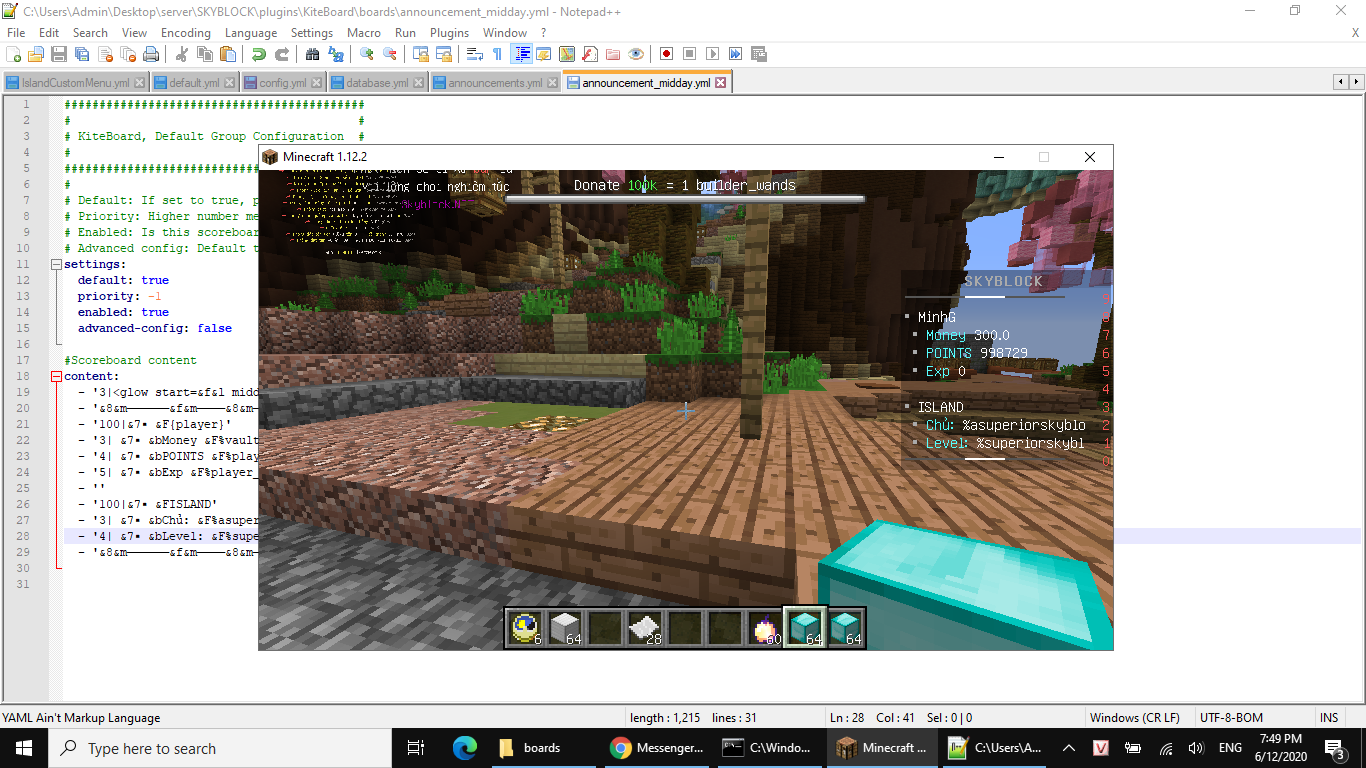This screenshot has height=768, width=1366.
Task: Switch to the announcements.yml tab
Action: click(x=495, y=83)
